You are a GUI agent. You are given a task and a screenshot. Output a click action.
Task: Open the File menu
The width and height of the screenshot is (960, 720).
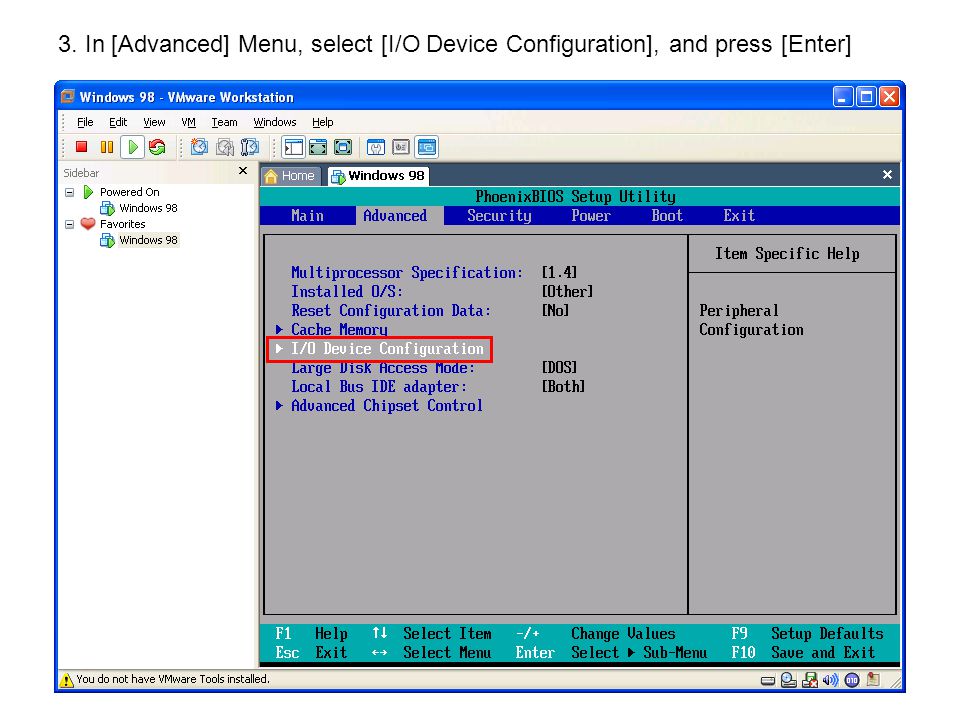[85, 122]
